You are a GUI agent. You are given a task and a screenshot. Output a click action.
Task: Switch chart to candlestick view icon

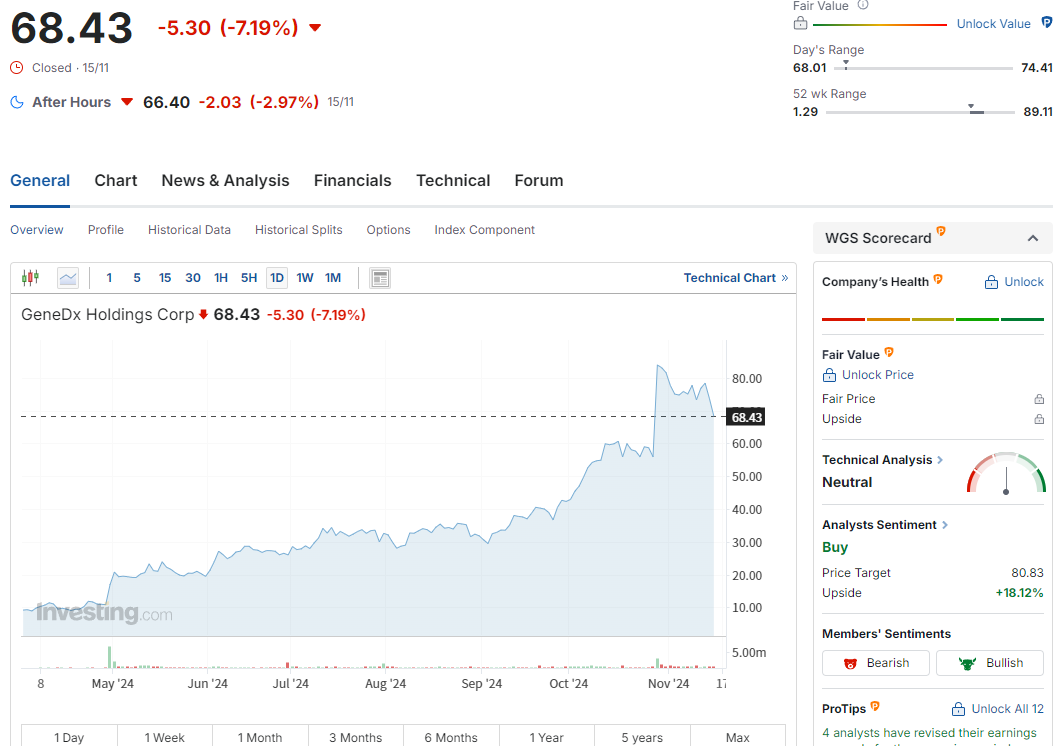30,278
